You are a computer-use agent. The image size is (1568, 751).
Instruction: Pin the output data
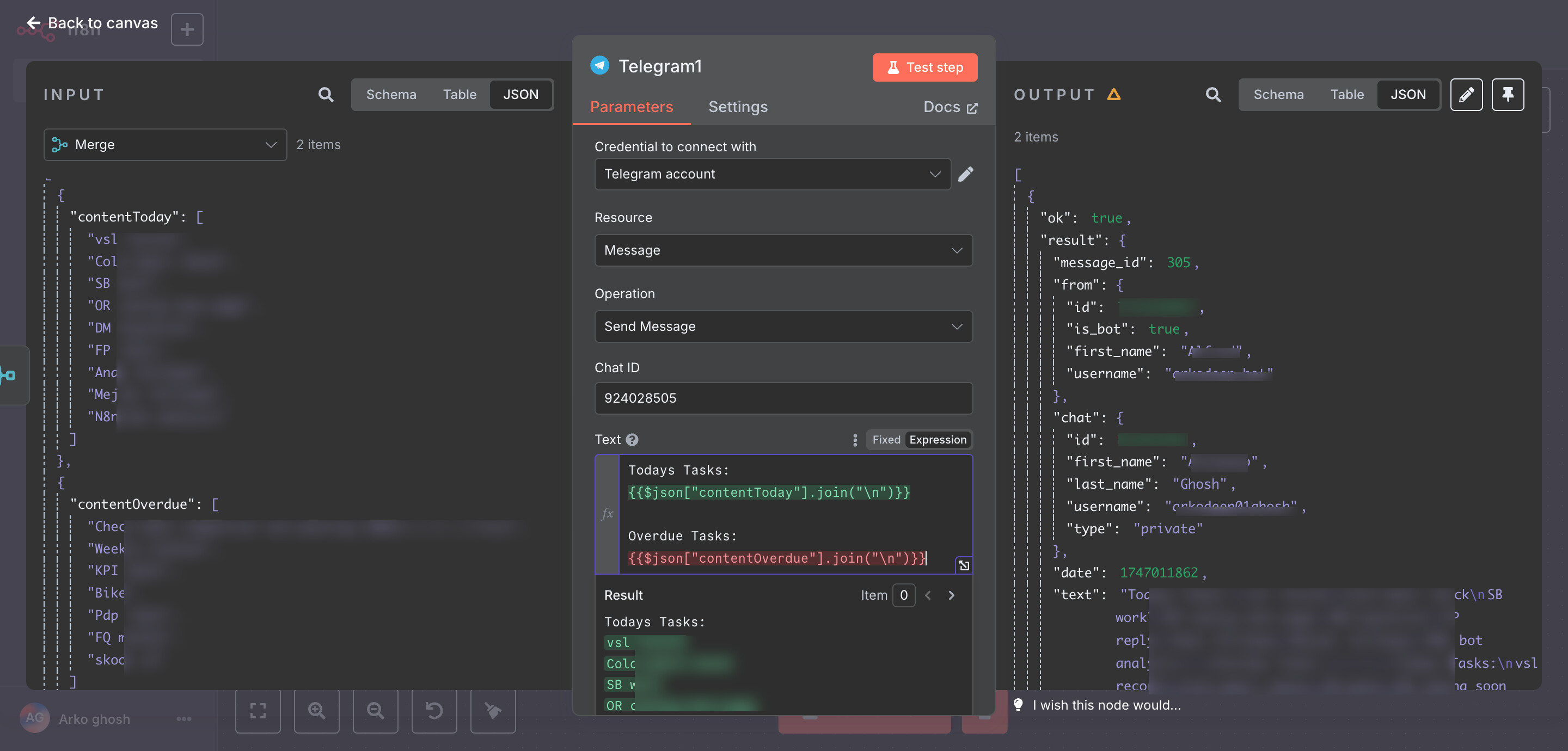click(1508, 94)
